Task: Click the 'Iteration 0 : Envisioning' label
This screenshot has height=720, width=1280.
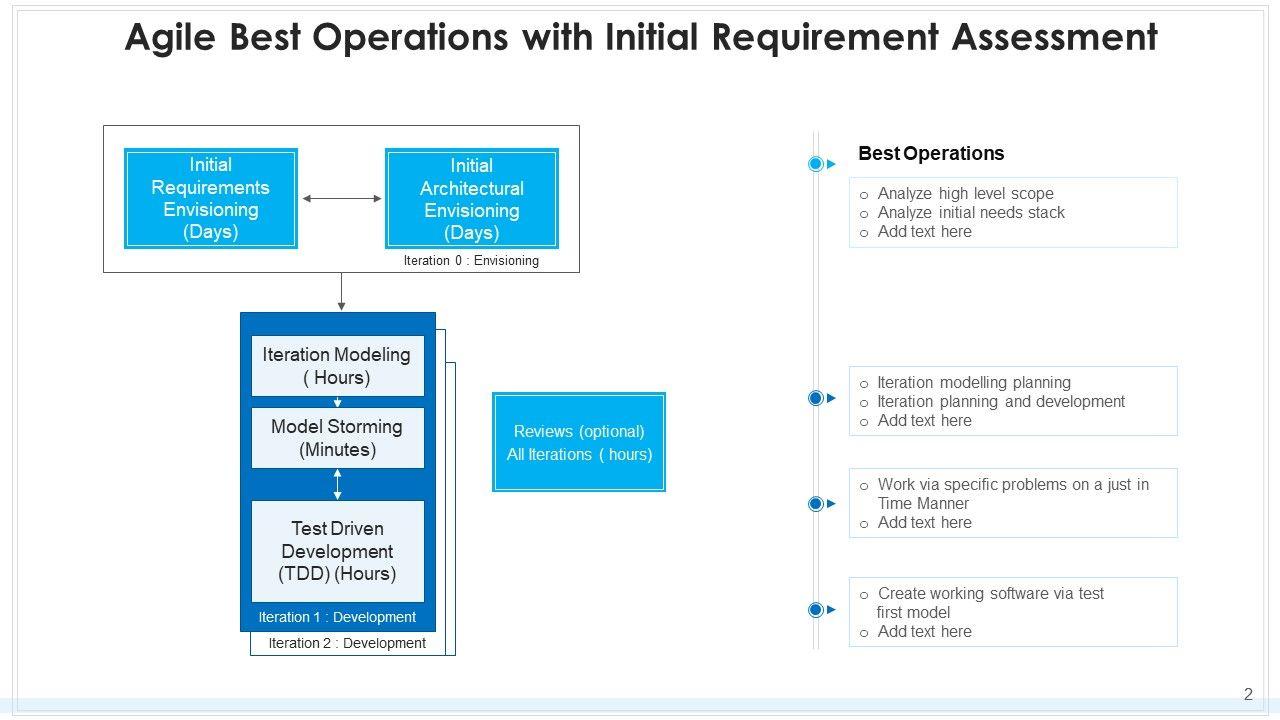Action: 471,261
